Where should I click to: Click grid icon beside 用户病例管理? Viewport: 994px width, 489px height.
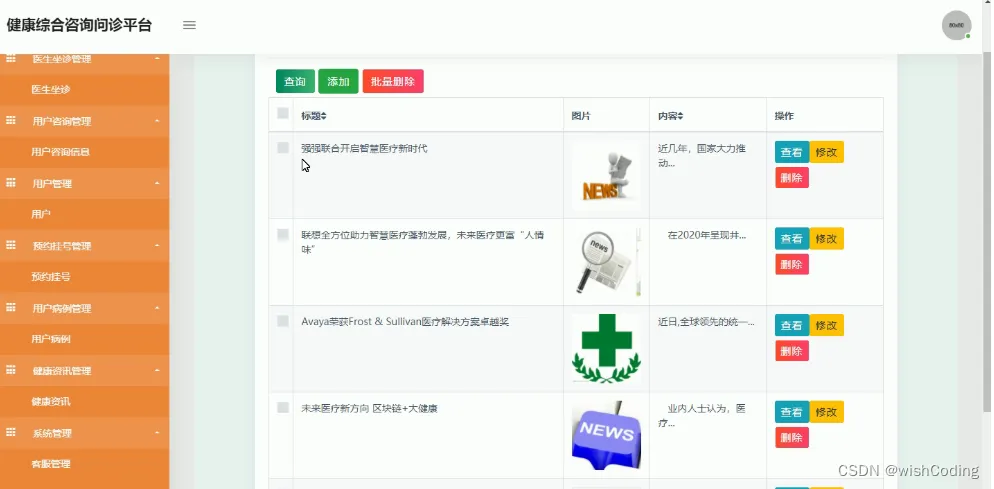click(11, 308)
